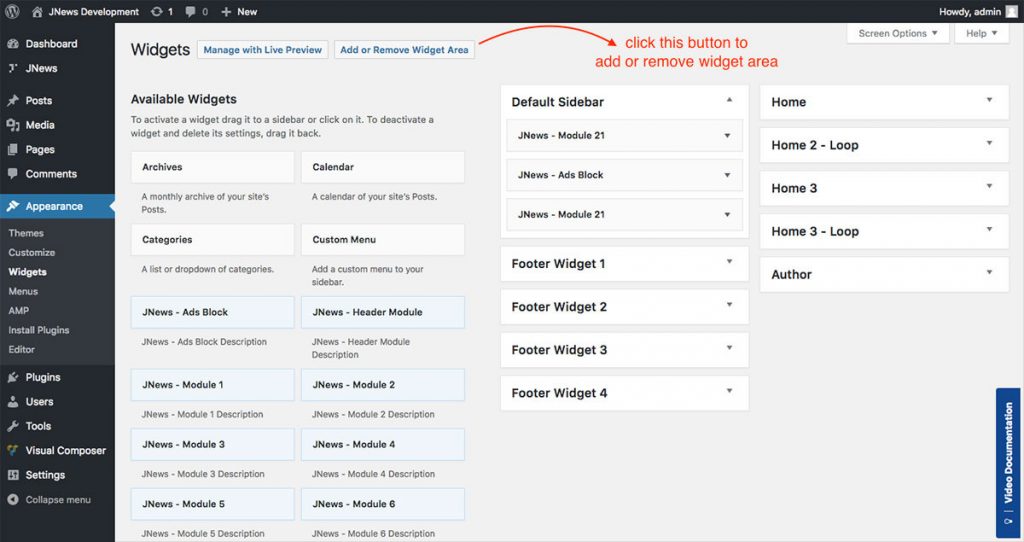Select Customize under Appearance
The width and height of the screenshot is (1024, 542).
click(x=32, y=253)
